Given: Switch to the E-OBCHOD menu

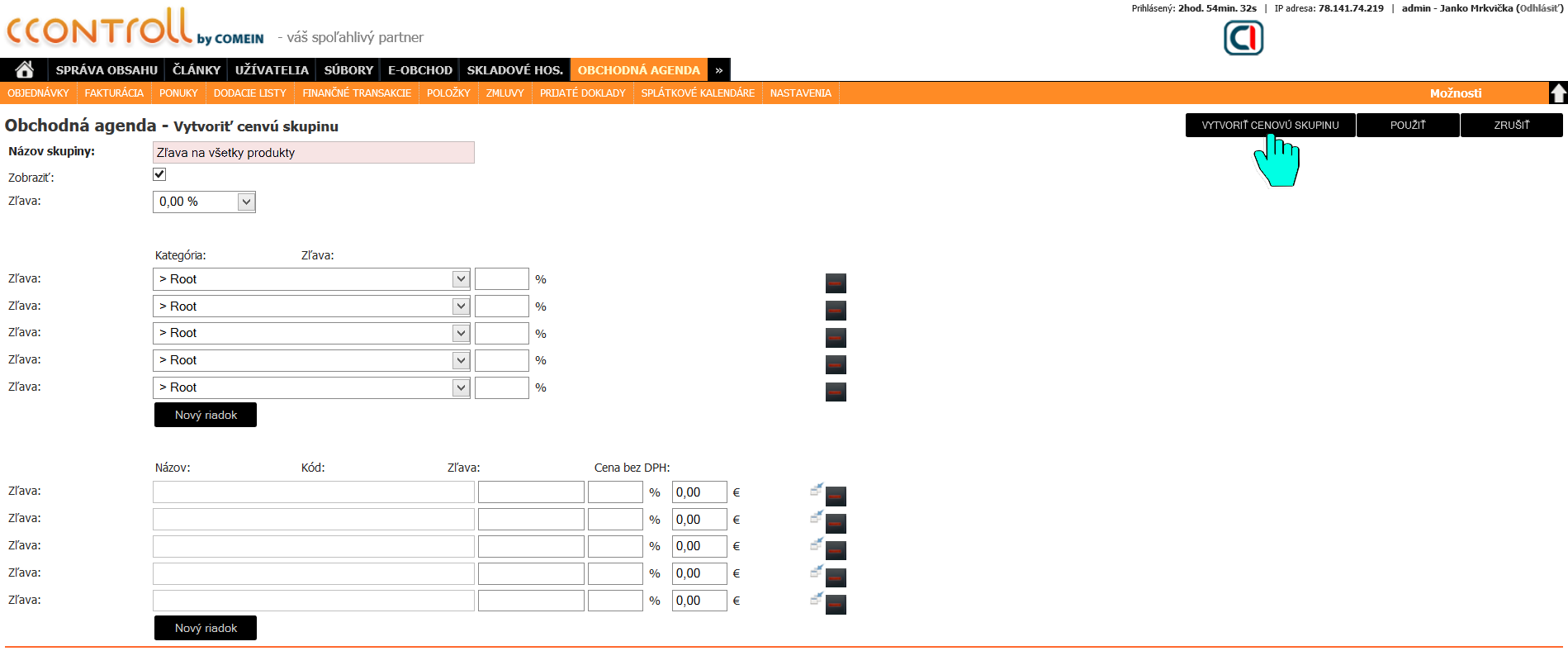Looking at the screenshot, I should point(419,70).
